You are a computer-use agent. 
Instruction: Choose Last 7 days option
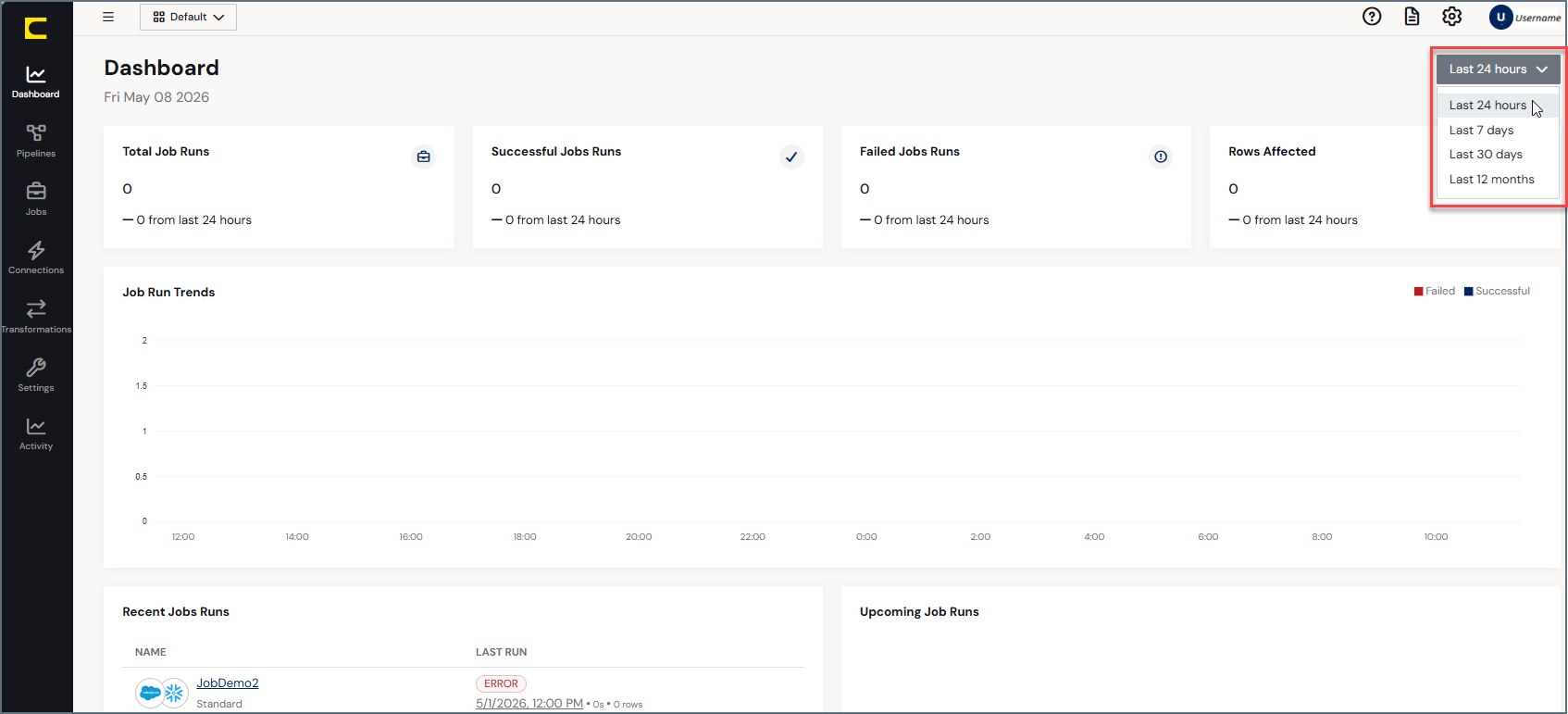[1498, 131]
